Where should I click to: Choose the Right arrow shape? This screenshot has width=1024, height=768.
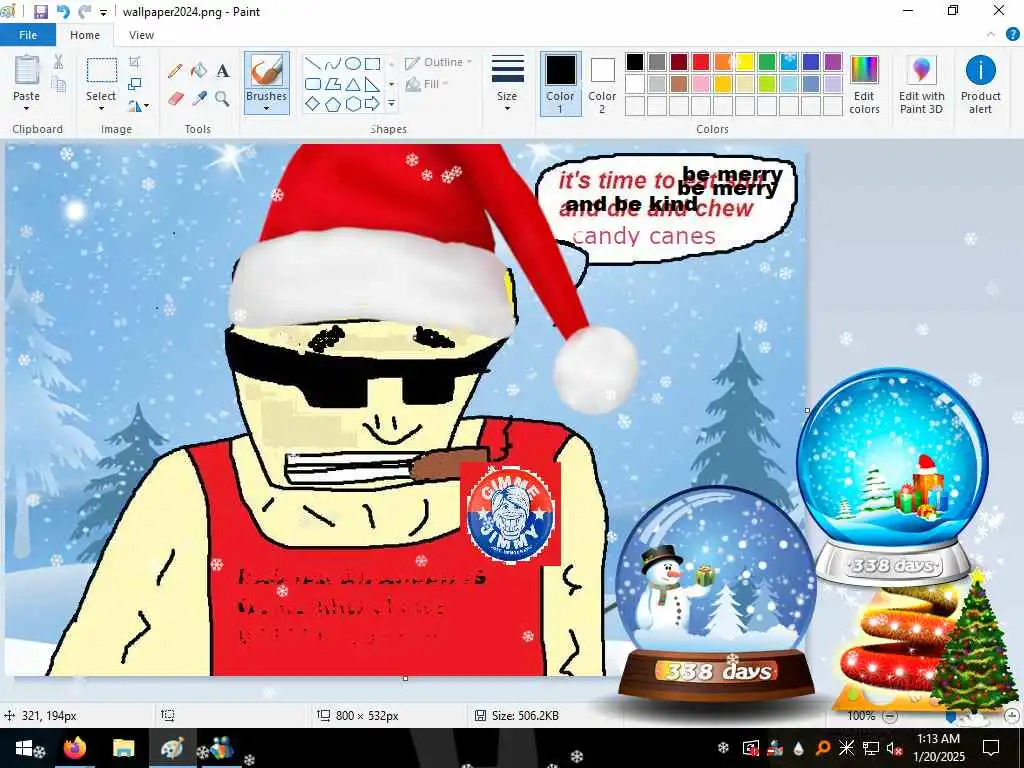point(372,104)
